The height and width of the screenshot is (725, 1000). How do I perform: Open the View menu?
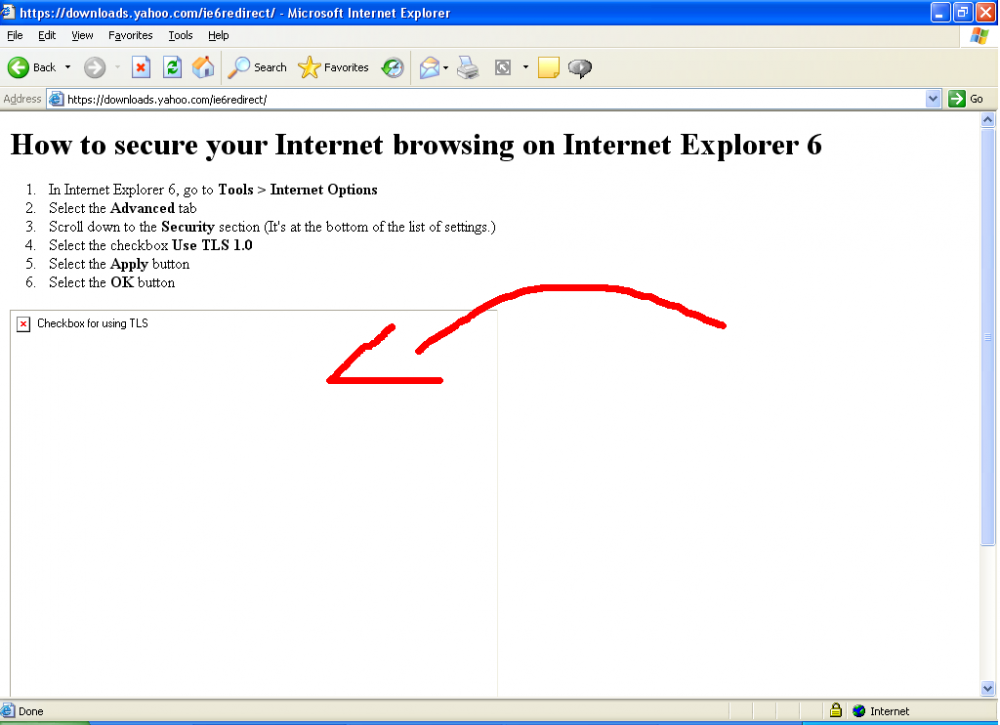81,35
